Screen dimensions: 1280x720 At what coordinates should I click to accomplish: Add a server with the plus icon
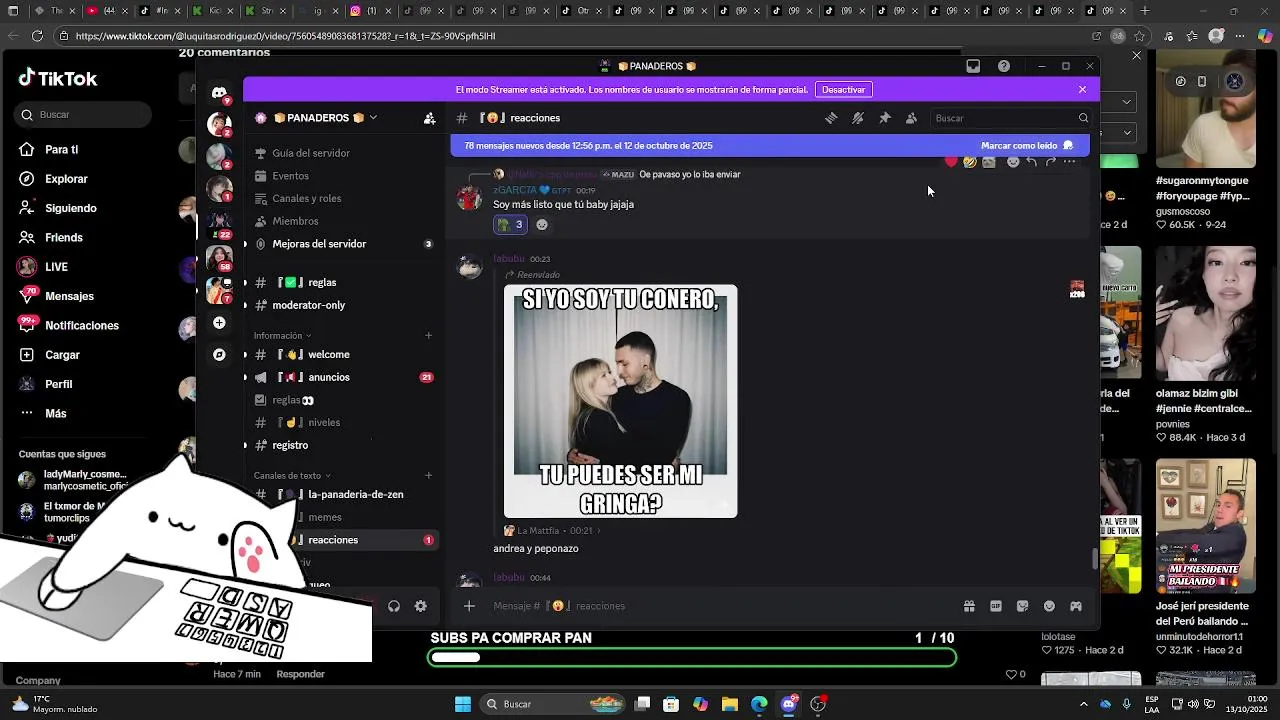click(x=219, y=323)
